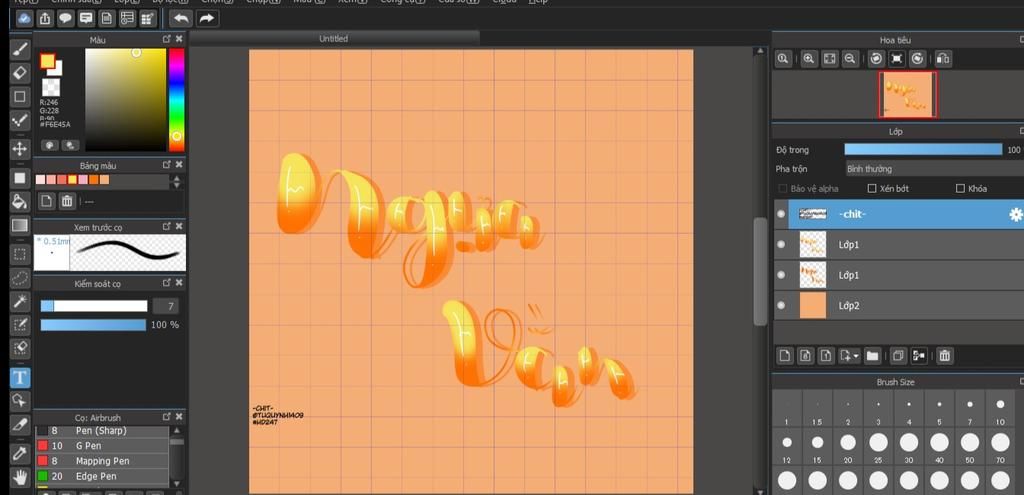Enable the Xén bớt checkbox
This screenshot has width=1024, height=495.
coord(872,189)
